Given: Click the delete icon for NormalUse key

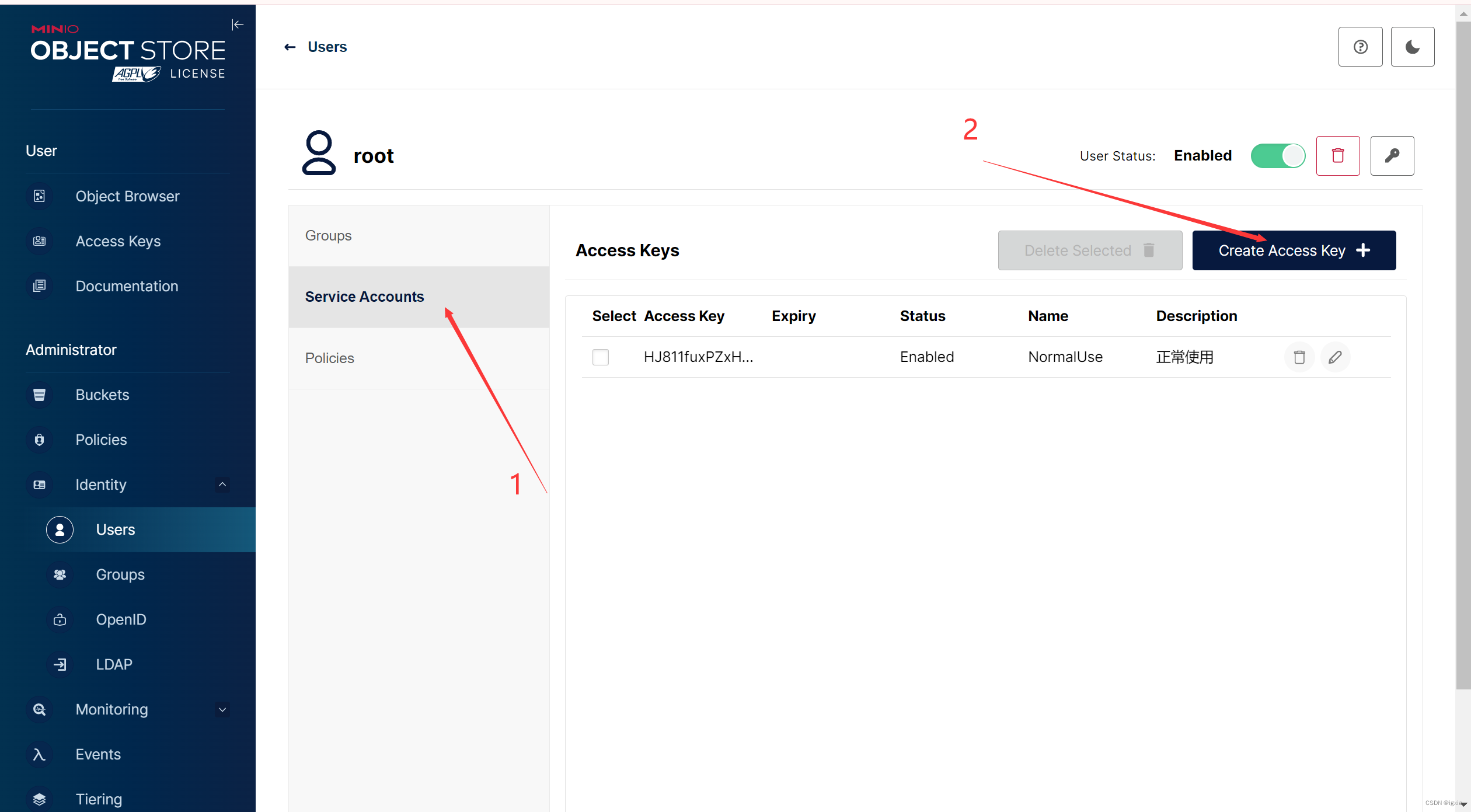Looking at the screenshot, I should click(x=1299, y=357).
